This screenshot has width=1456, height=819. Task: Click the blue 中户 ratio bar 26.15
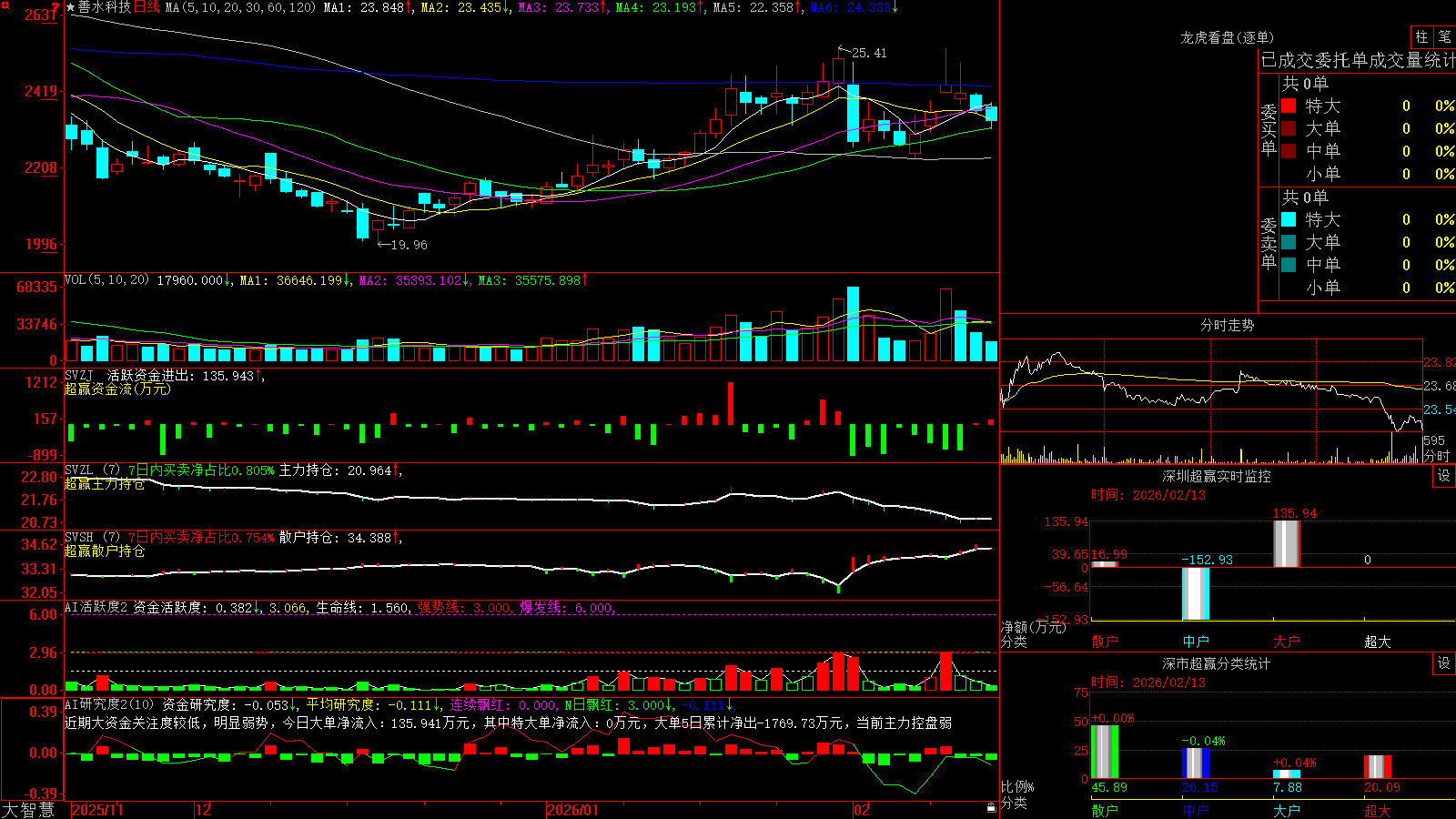pos(1196,763)
